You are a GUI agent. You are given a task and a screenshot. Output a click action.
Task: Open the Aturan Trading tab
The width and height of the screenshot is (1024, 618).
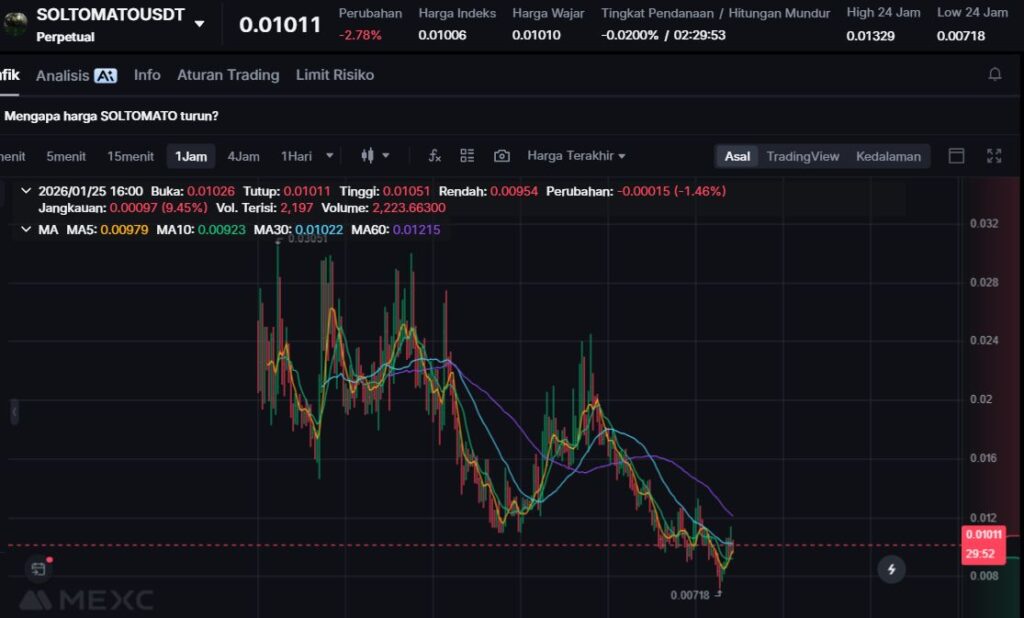(x=228, y=75)
